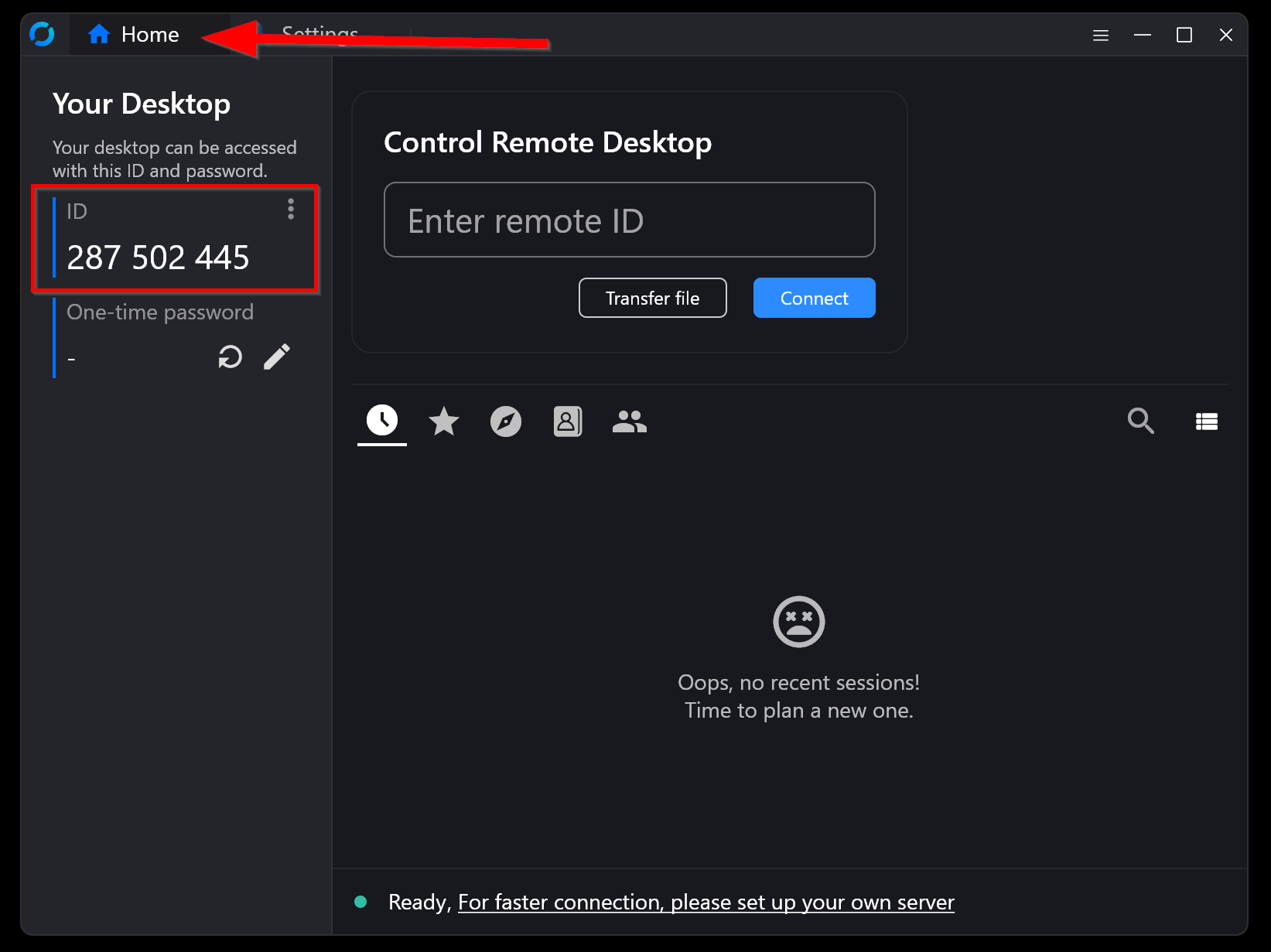Toggle the list view layout icon

[x=1206, y=421]
